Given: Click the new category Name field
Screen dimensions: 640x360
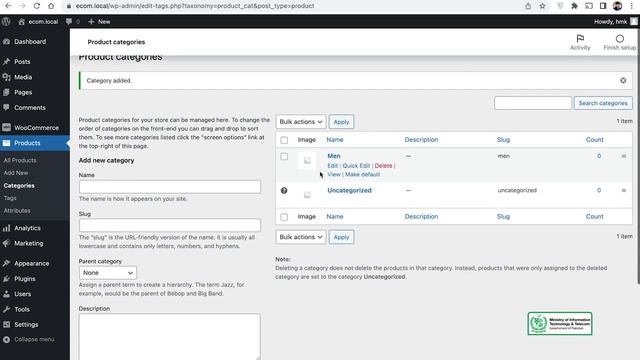Looking at the screenshot, I should tap(170, 187).
